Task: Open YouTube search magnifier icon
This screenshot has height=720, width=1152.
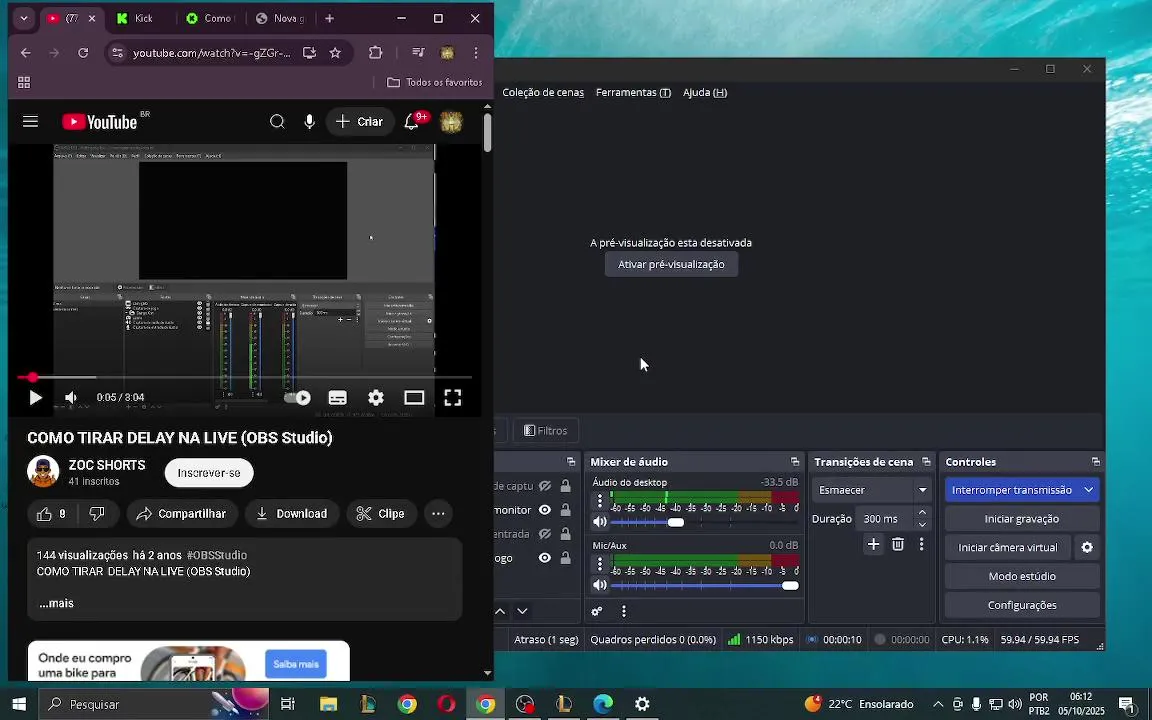Action: point(277,122)
